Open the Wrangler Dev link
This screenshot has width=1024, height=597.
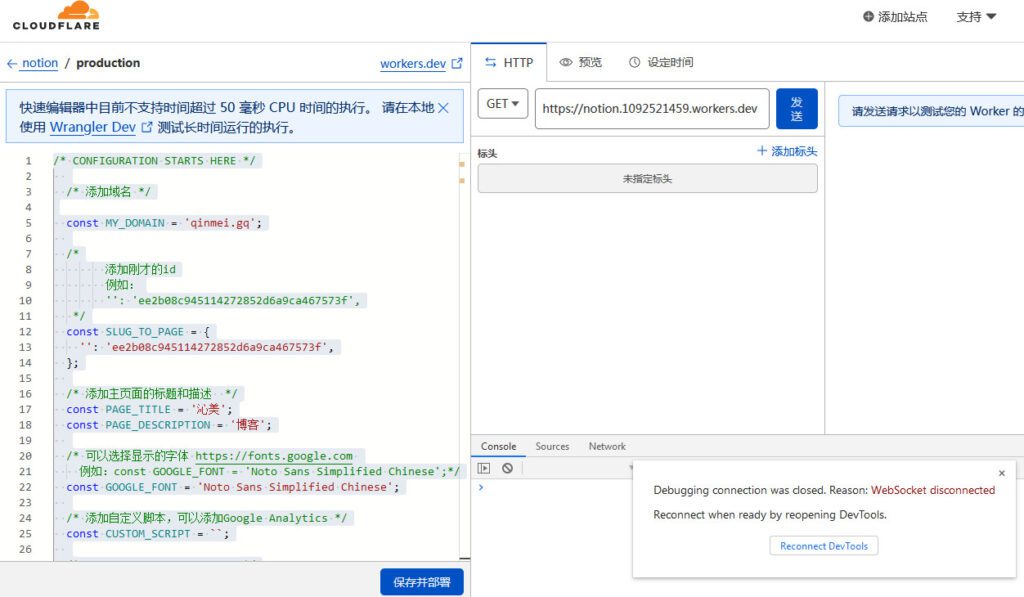coord(93,127)
